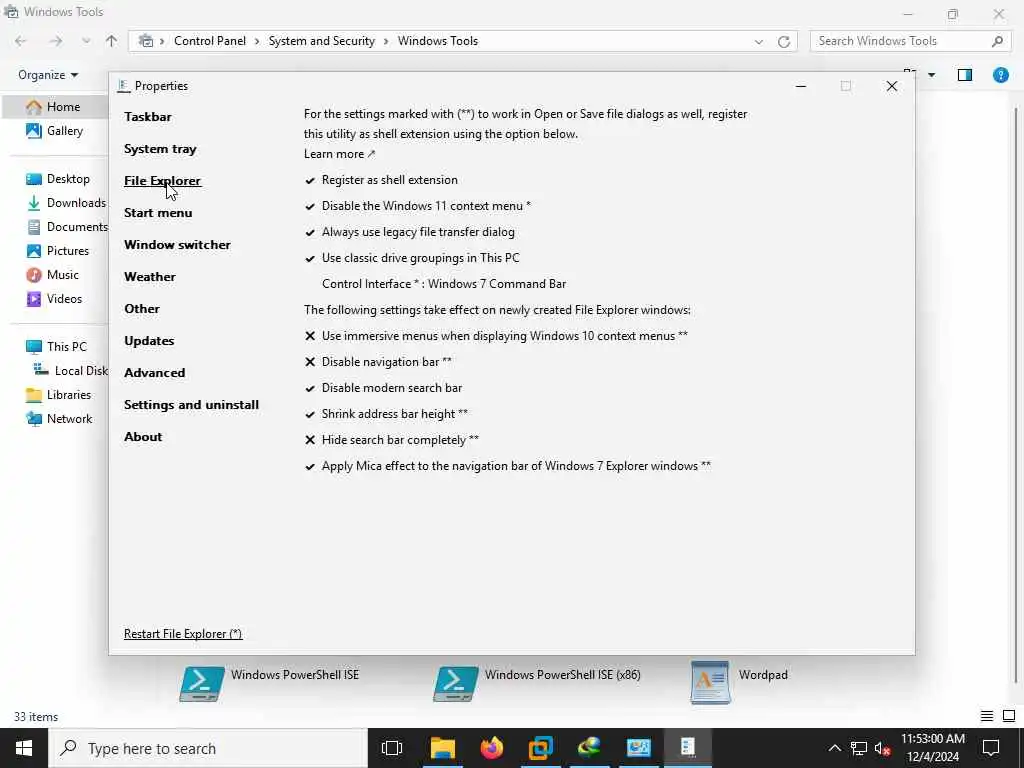1024x768 pixels.
Task: Open view options dropdown arrow in toolbar
Action: pyautogui.click(x=931, y=75)
